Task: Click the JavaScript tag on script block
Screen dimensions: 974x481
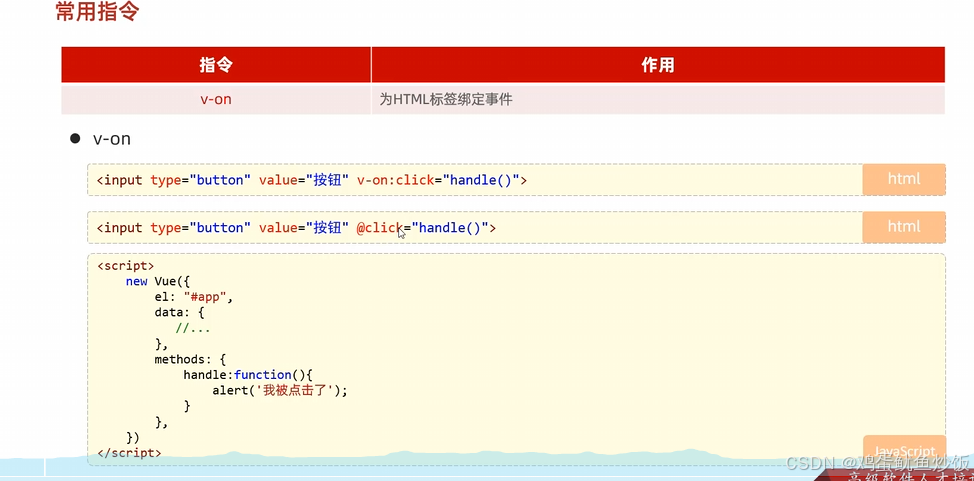Action: [x=904, y=451]
